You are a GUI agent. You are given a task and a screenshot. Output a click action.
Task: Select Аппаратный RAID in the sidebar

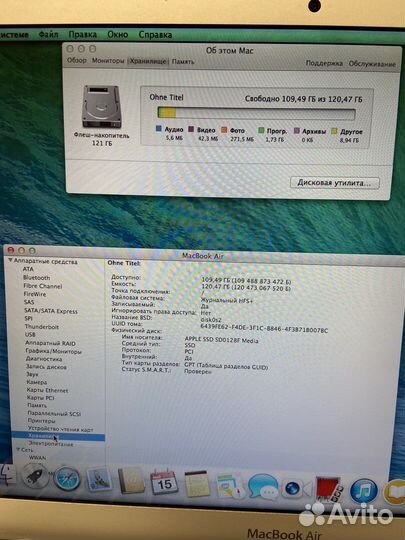pos(50,343)
